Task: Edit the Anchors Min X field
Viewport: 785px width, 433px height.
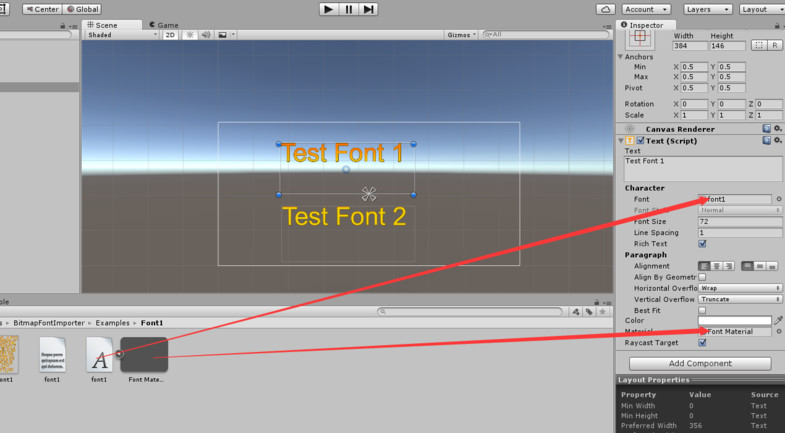Action: 694,67
